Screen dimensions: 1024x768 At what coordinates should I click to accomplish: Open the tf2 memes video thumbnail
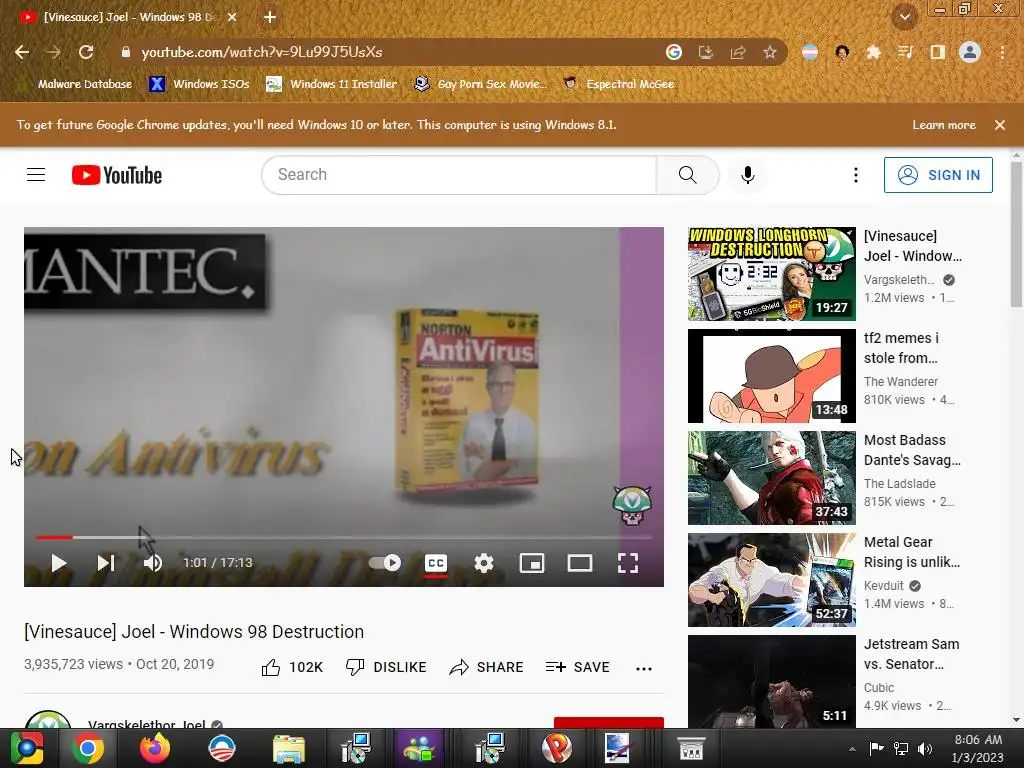(771, 376)
